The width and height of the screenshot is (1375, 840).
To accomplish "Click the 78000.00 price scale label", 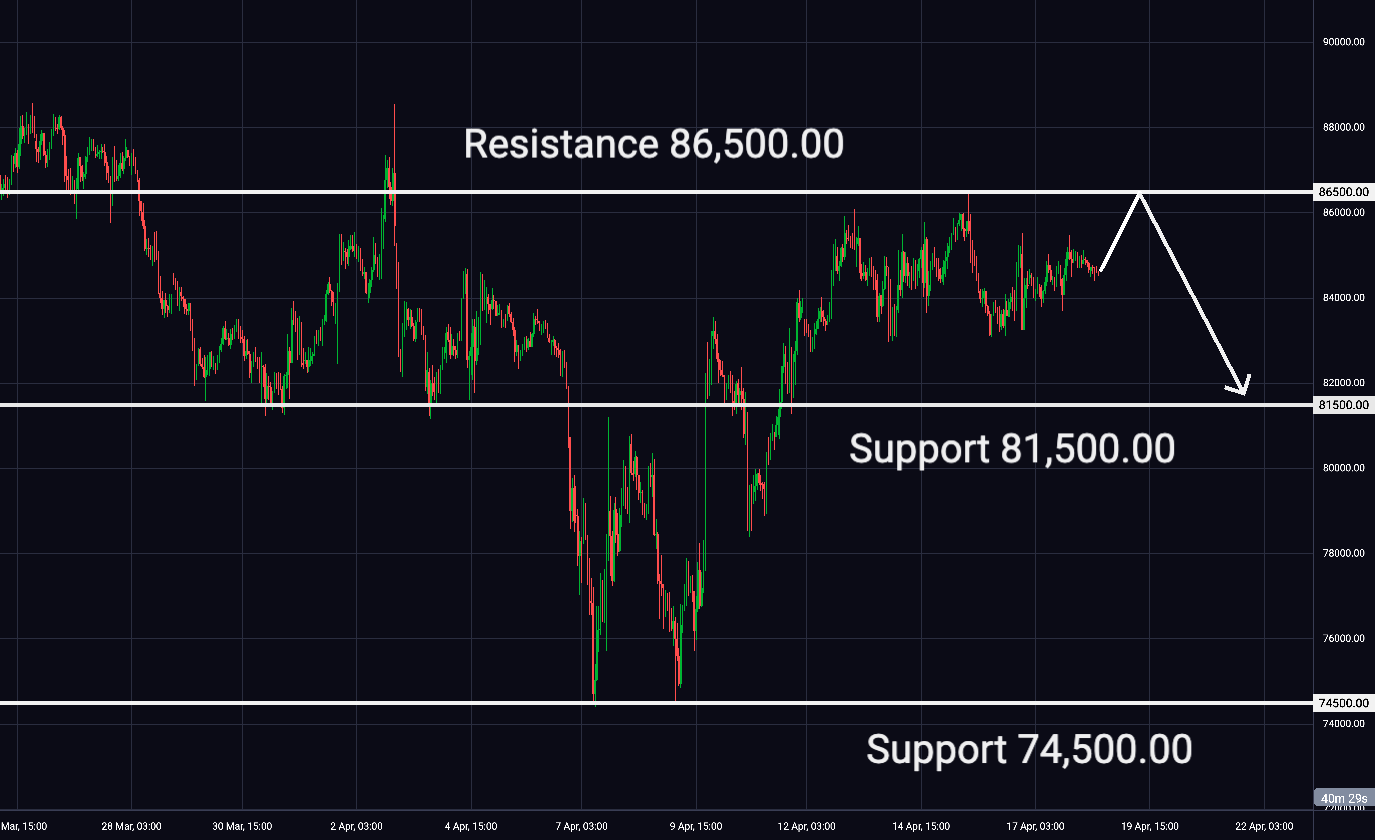I will click(x=1341, y=553).
